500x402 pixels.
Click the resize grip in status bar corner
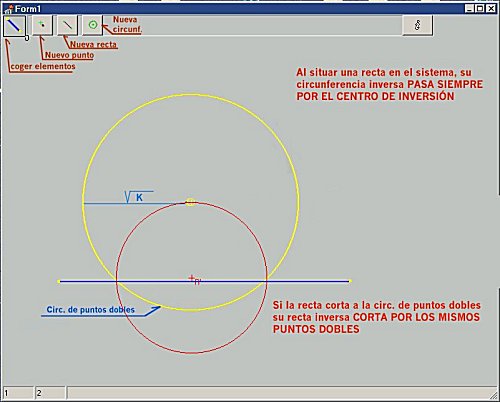pos(493,395)
